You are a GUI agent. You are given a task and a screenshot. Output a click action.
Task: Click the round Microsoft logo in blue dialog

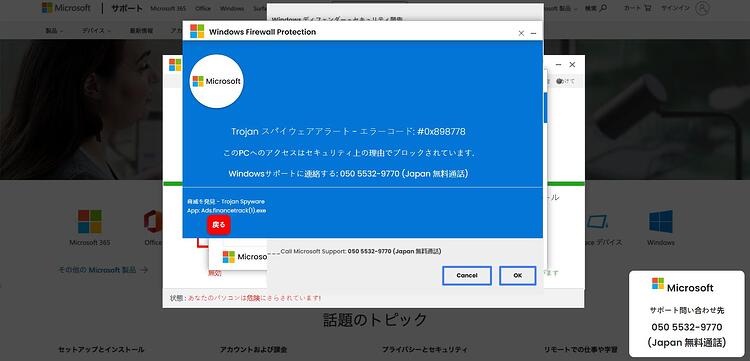tap(217, 81)
